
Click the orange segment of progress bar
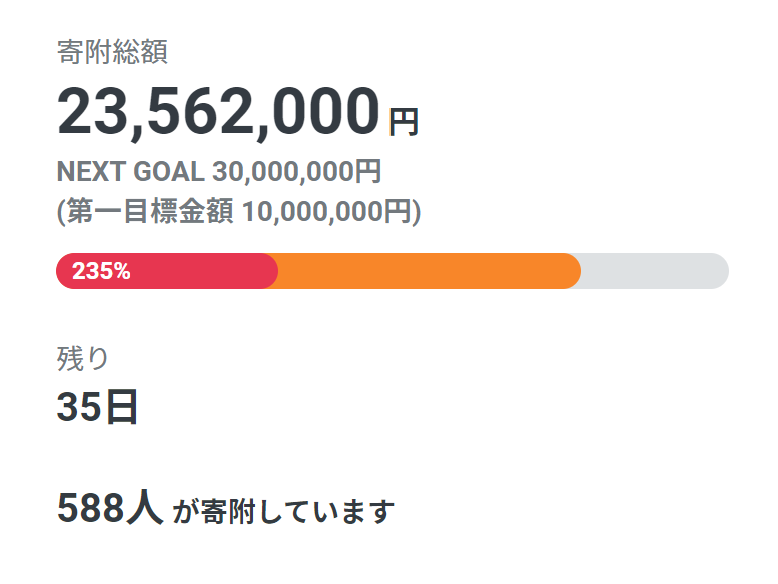430,271
